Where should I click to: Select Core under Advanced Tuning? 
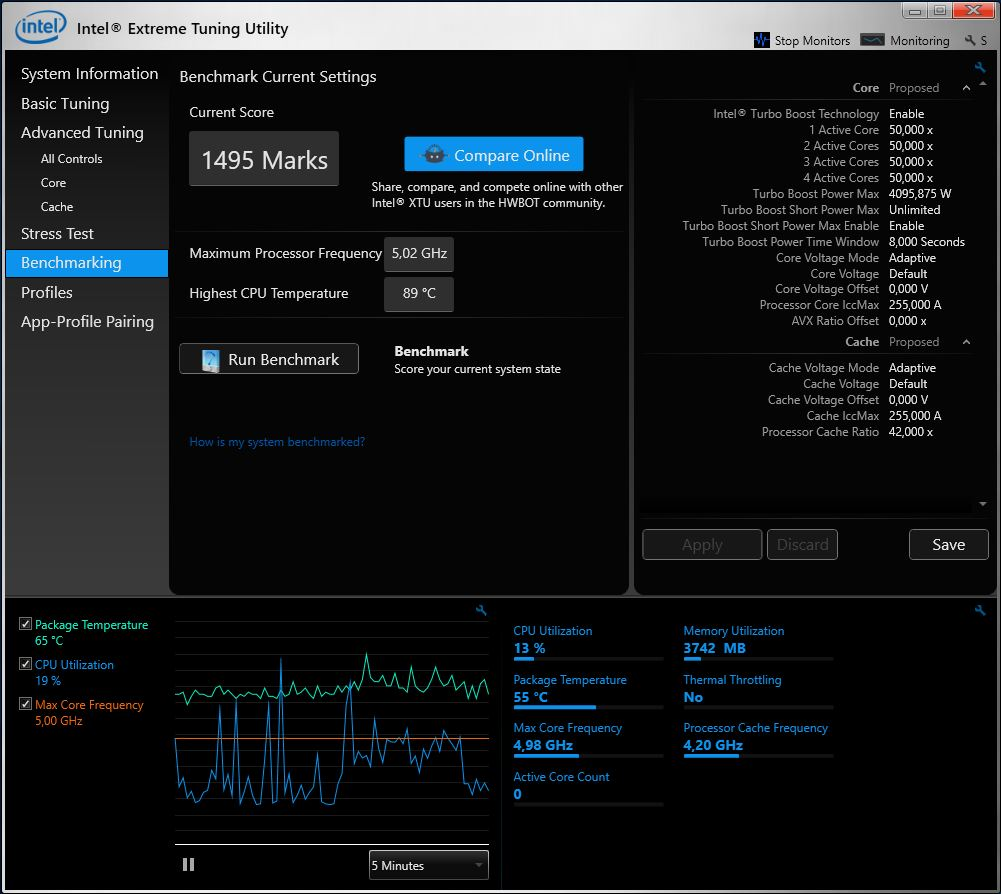pyautogui.click(x=54, y=183)
